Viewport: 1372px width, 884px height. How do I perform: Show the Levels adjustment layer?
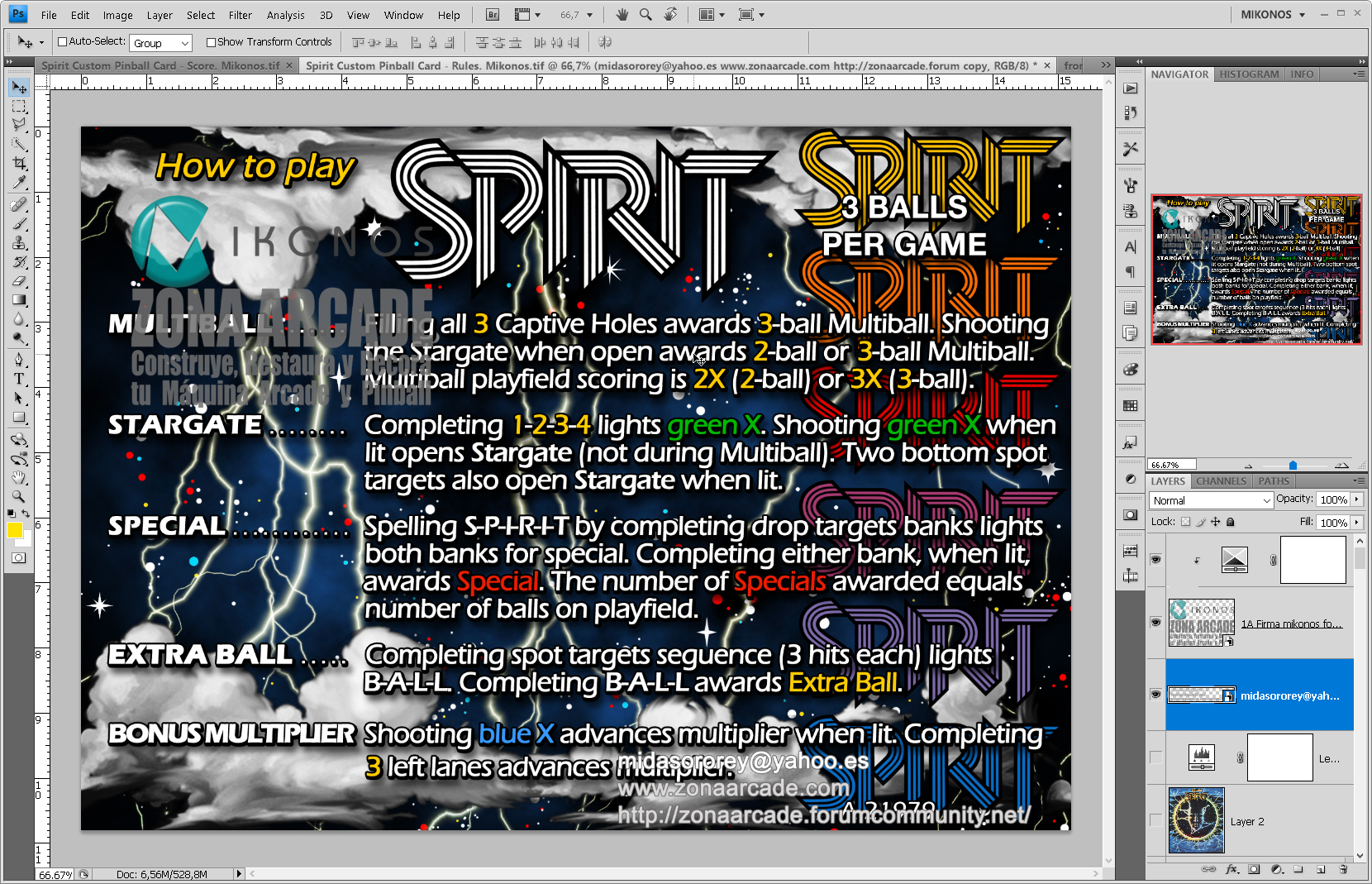pos(1155,757)
